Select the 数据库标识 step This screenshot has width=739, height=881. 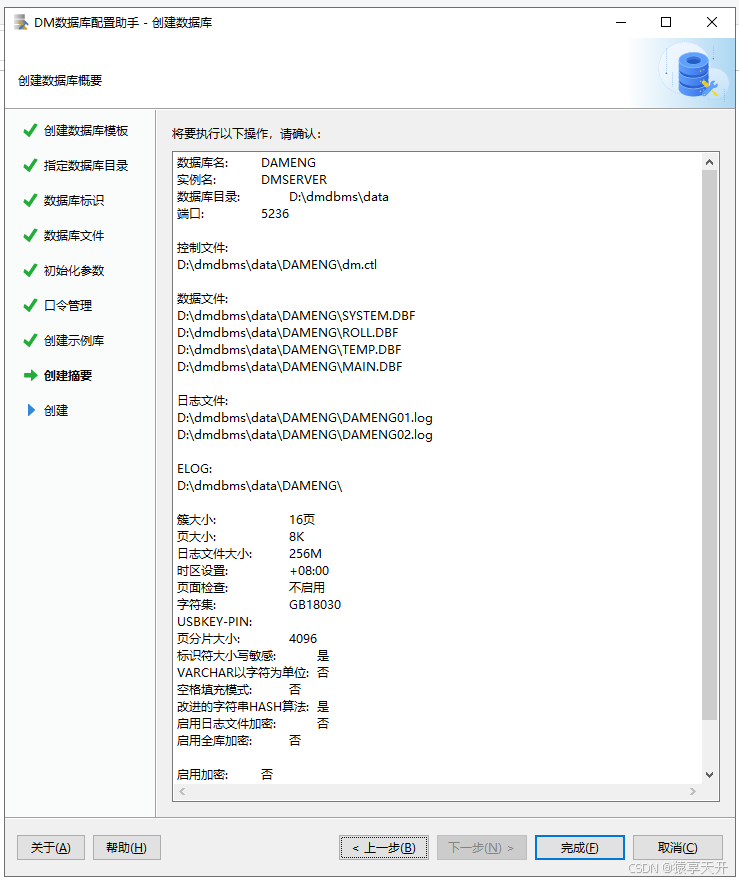(74, 201)
